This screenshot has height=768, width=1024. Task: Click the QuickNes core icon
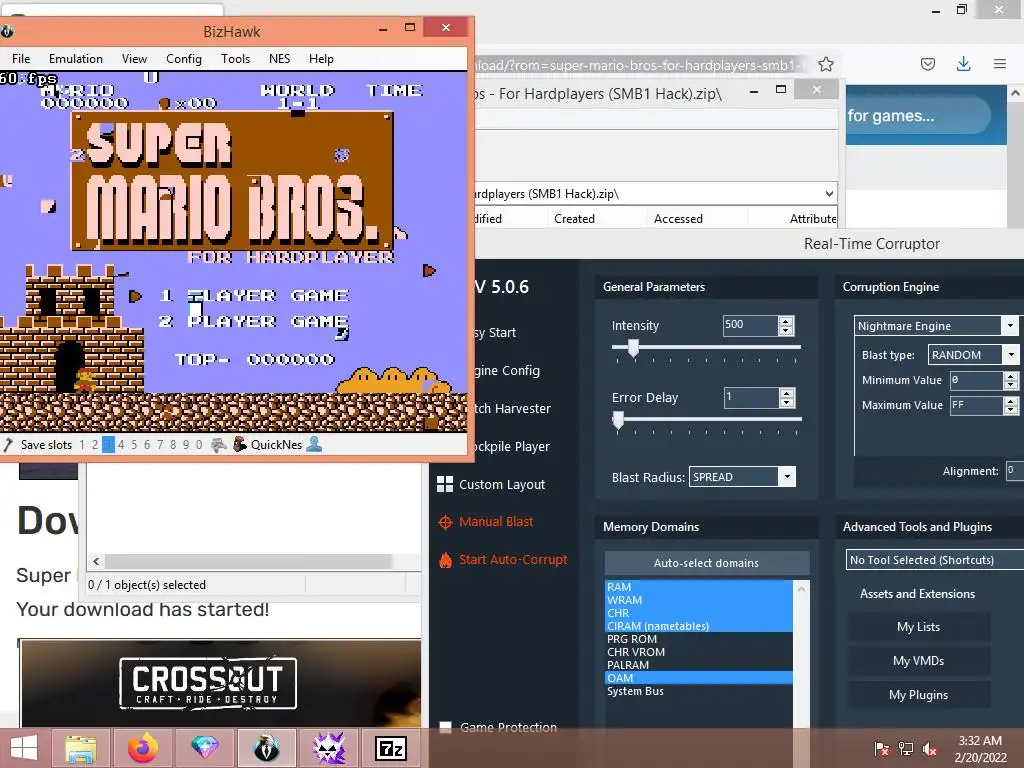[240, 445]
